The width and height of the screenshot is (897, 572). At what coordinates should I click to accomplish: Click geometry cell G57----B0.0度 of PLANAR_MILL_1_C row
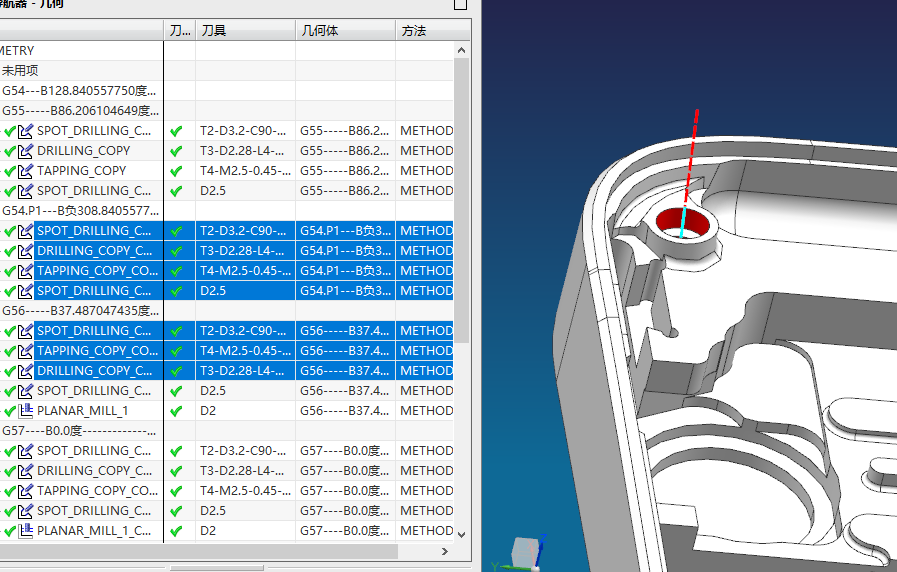pyautogui.click(x=344, y=531)
